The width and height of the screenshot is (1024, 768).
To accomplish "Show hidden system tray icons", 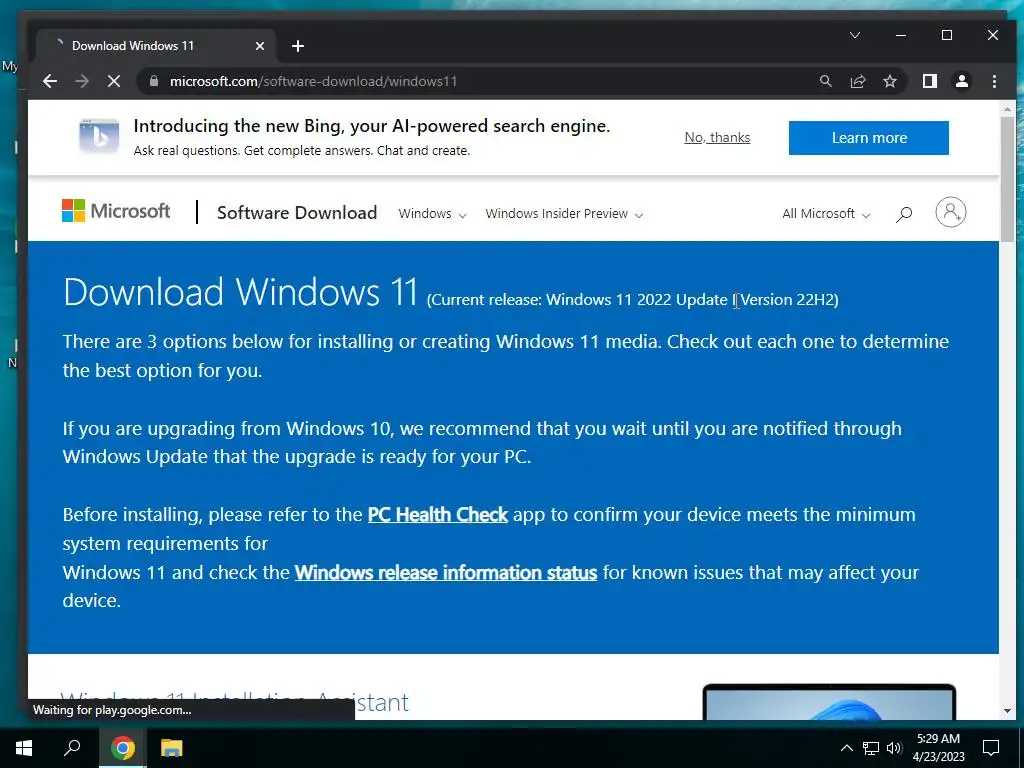I will (846, 748).
